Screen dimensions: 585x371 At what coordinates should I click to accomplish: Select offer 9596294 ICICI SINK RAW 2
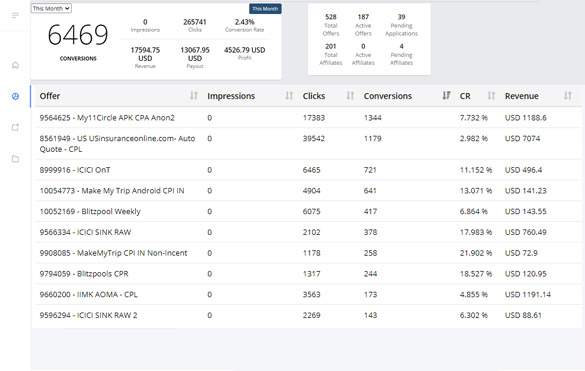88,315
